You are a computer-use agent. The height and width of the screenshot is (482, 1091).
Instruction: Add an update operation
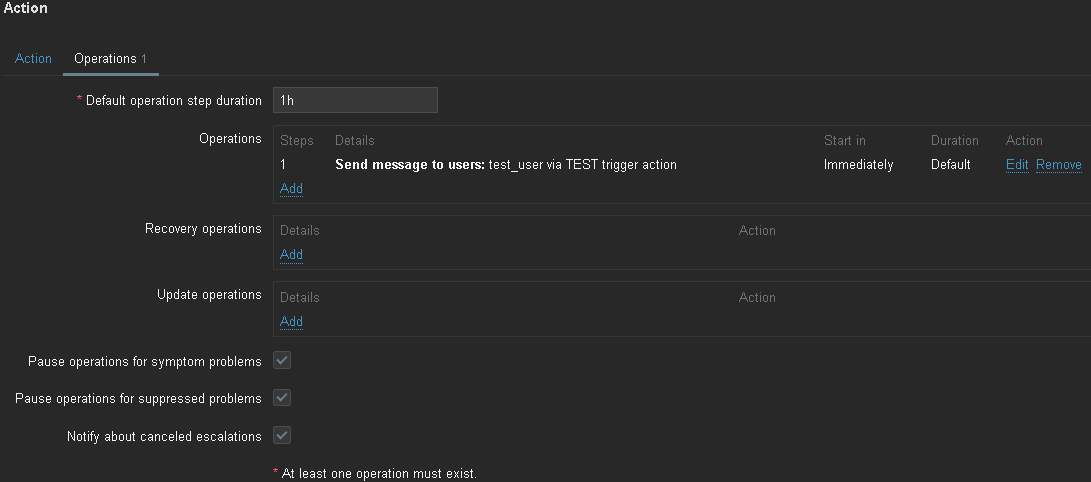coord(291,321)
